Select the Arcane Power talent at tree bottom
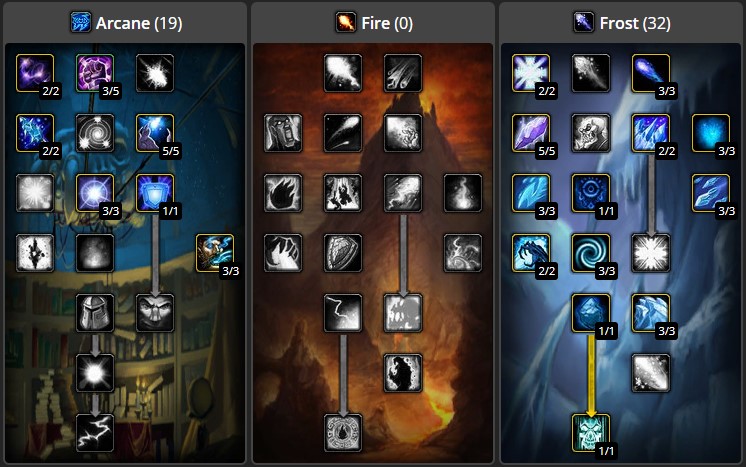This screenshot has width=746, height=467. 95,433
